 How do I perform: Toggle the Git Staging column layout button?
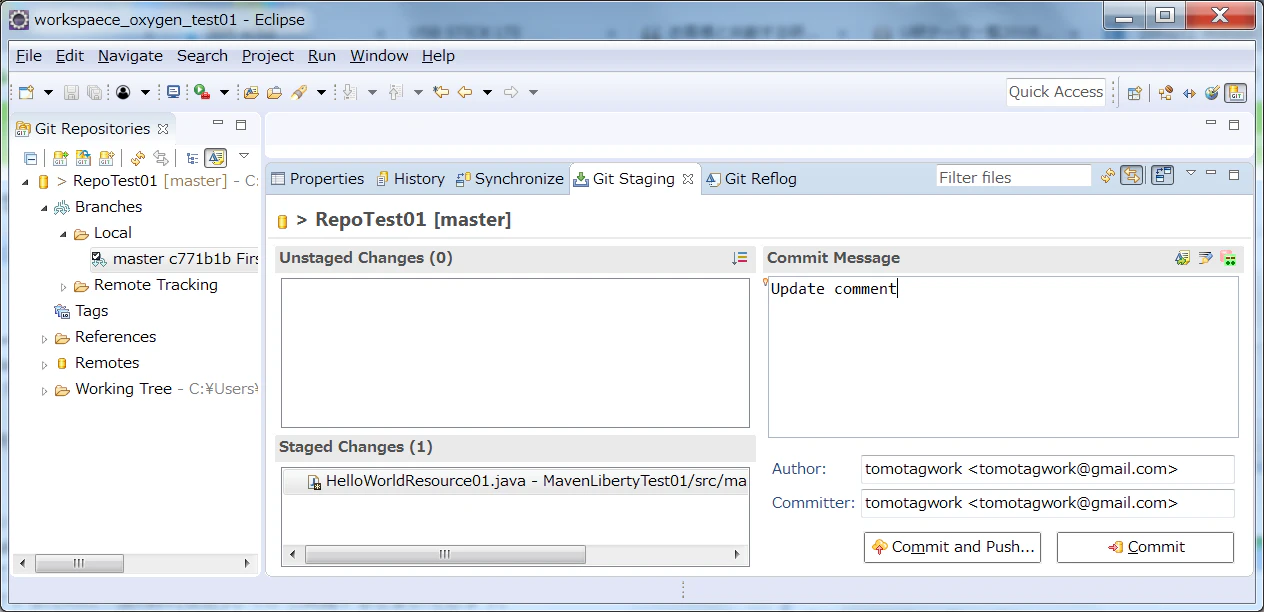click(1162, 176)
